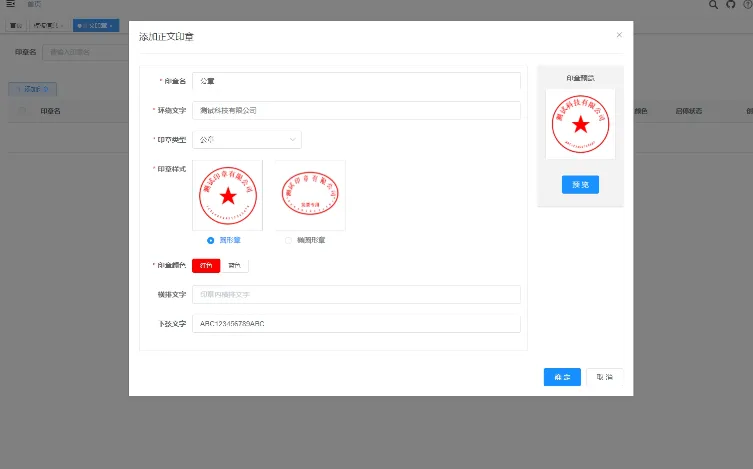Select the highlighted 正文印章 page tab
The width and height of the screenshot is (753, 469).
click(96, 25)
